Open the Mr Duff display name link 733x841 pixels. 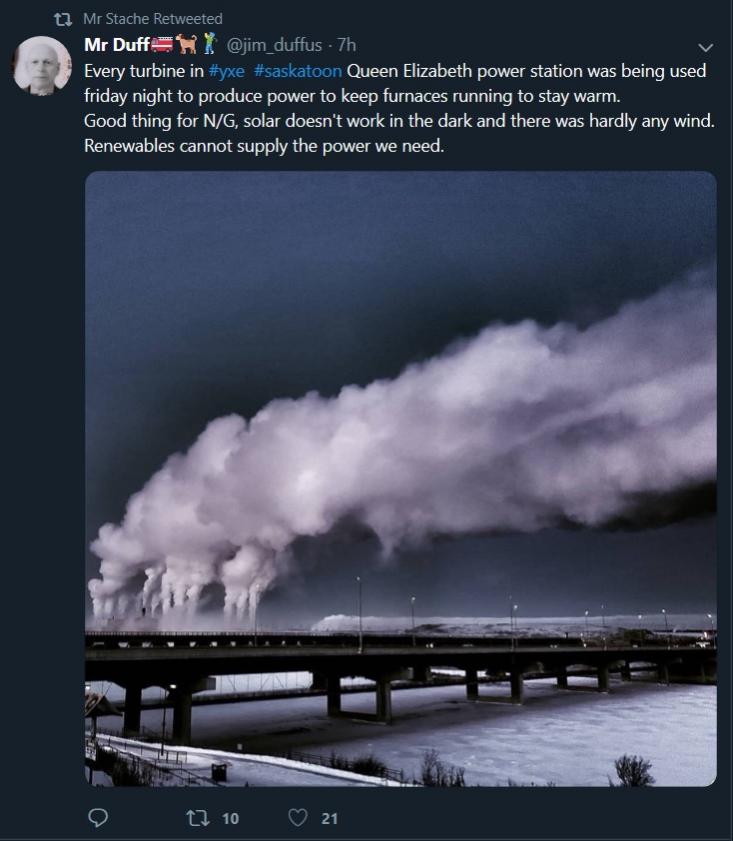[116, 45]
